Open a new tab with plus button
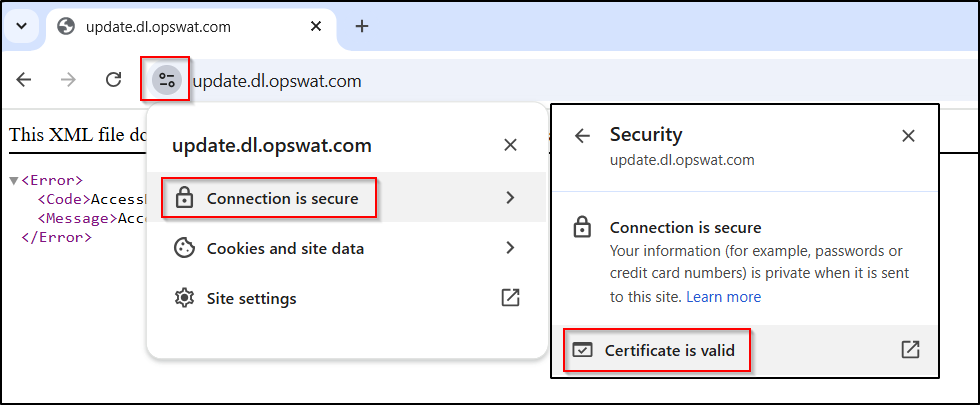 pos(361,26)
